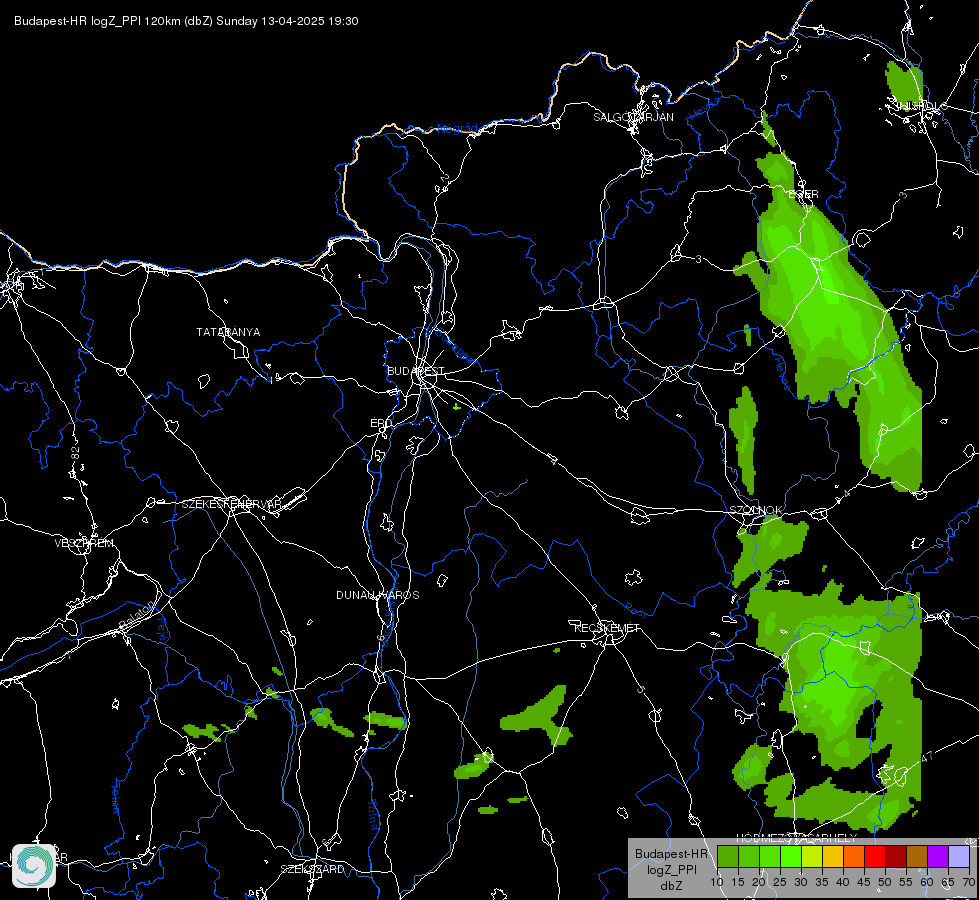This screenshot has width=979, height=900.
Task: Click road number 47 label
Action: pyautogui.click(x=927, y=757)
